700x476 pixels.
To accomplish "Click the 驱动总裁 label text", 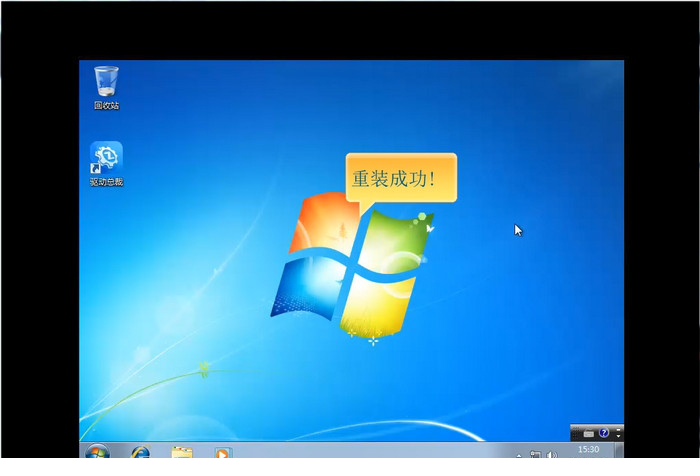I will pos(106,182).
